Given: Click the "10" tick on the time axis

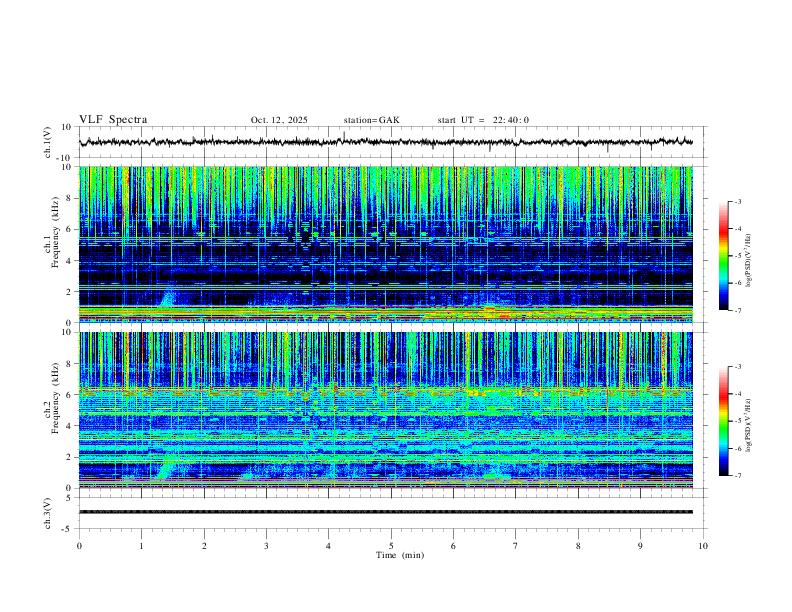Looking at the screenshot, I should point(703,546).
